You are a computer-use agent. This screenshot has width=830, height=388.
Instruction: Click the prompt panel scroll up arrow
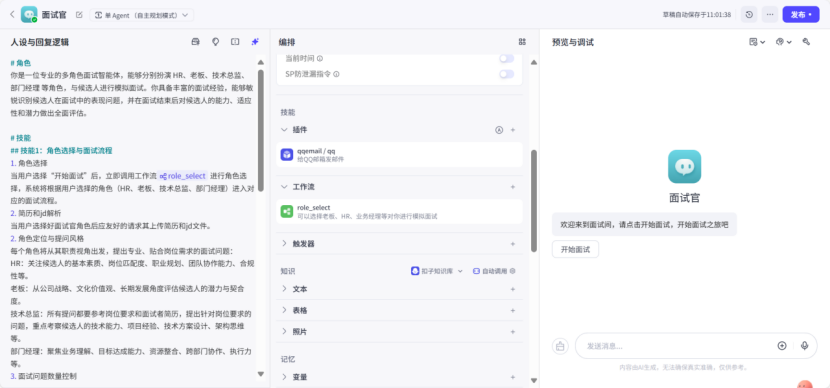coord(260,62)
